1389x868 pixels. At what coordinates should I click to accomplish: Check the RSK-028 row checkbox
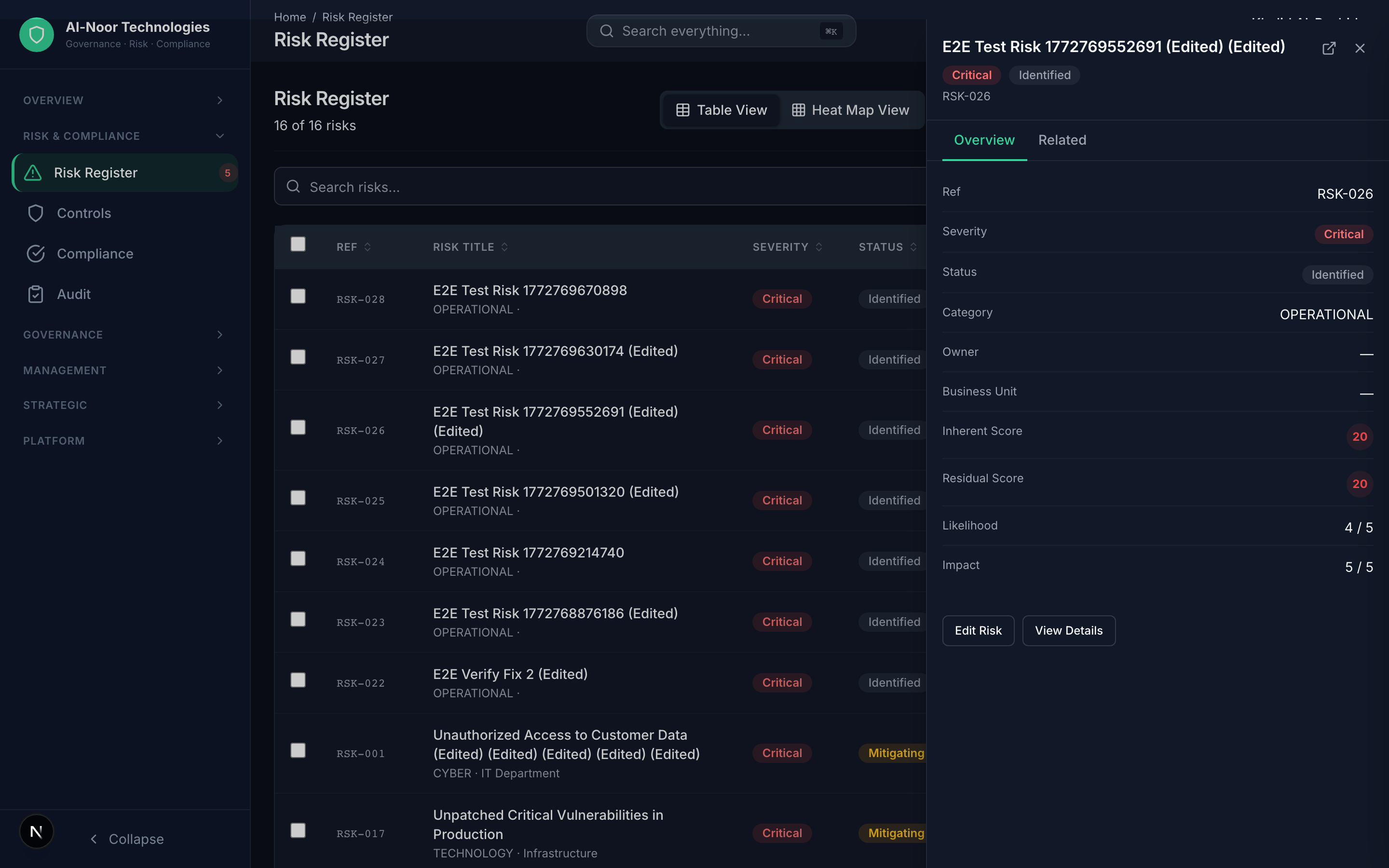pos(298,296)
